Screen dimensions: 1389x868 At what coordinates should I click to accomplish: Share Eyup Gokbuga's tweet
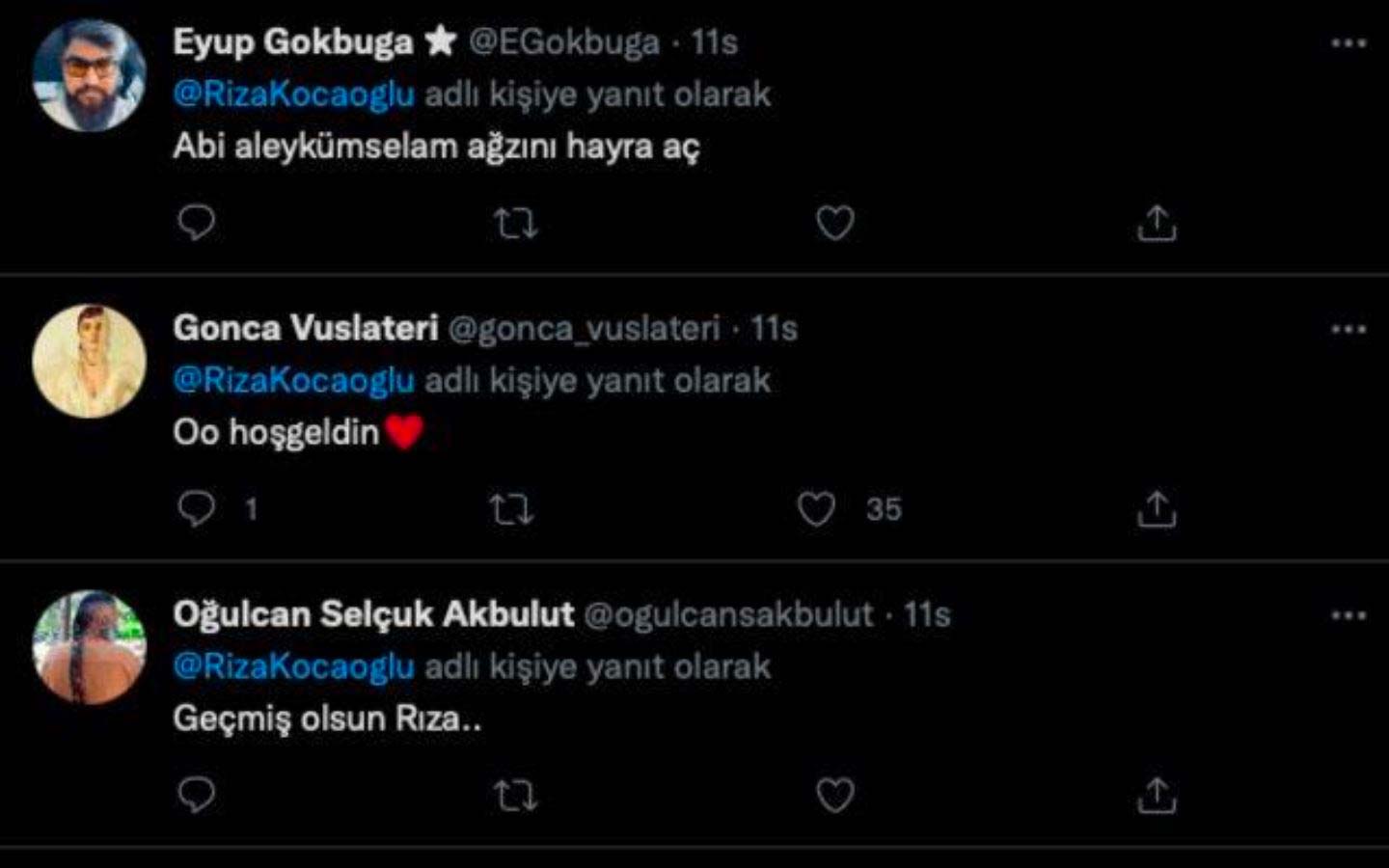[x=1156, y=223]
